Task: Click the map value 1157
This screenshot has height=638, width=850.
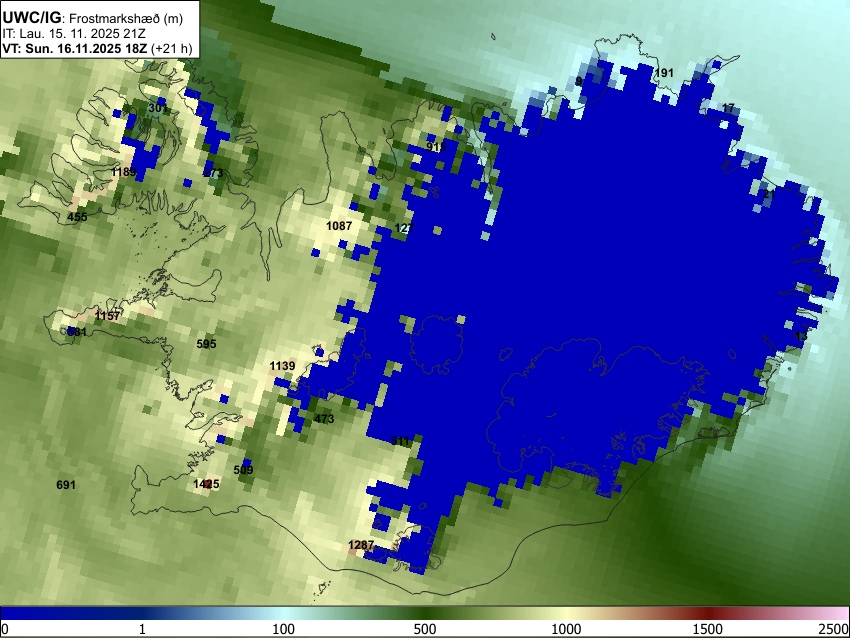Action: coord(107,315)
